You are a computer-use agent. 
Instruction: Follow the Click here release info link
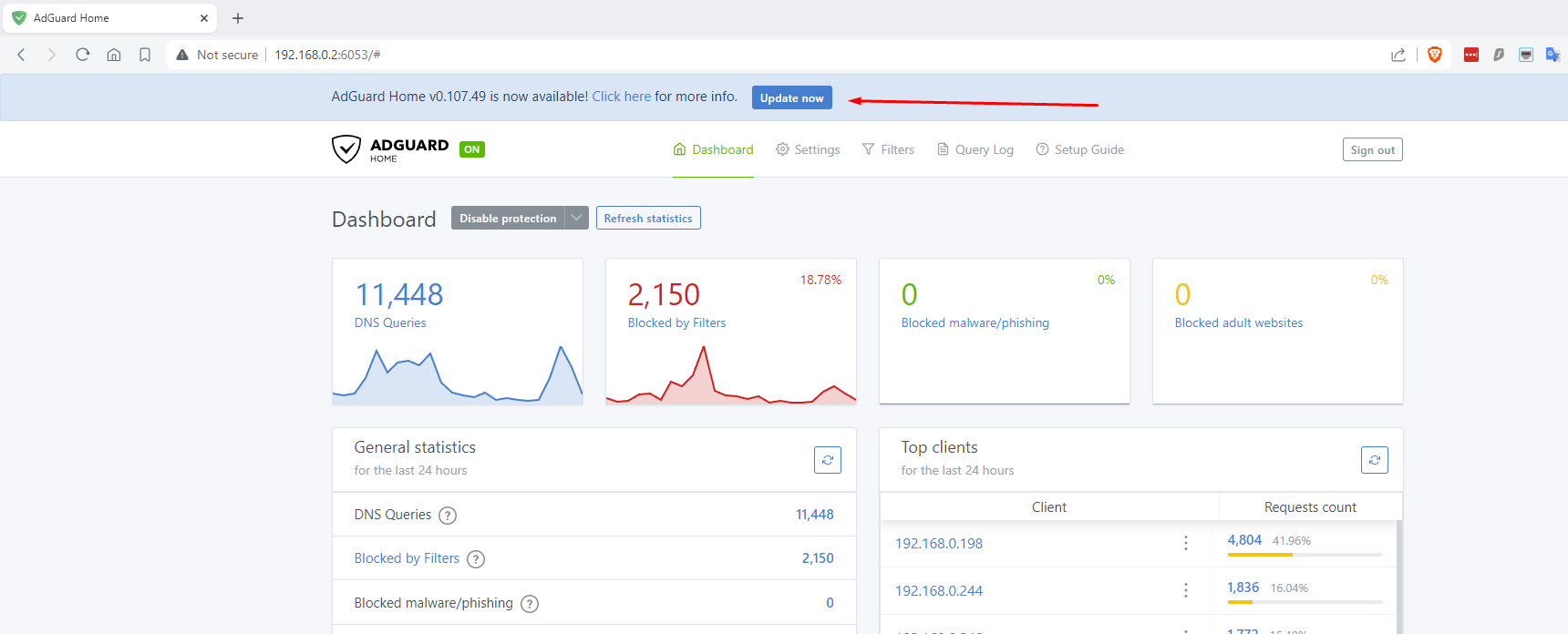pos(622,97)
